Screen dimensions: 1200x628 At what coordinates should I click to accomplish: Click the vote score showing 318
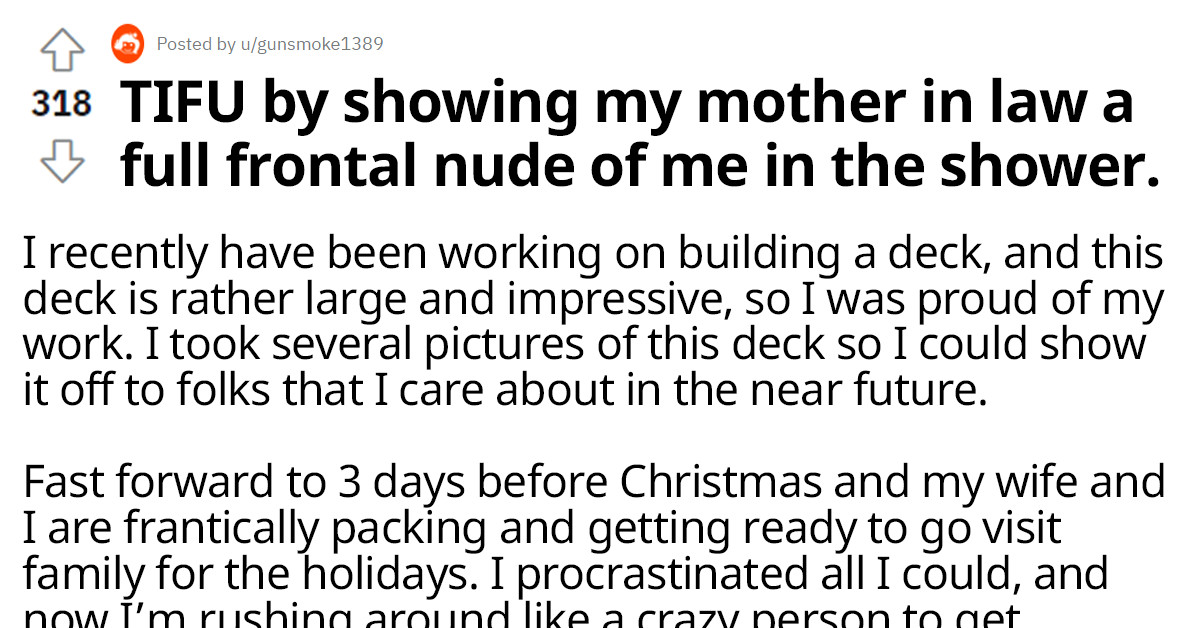click(62, 100)
